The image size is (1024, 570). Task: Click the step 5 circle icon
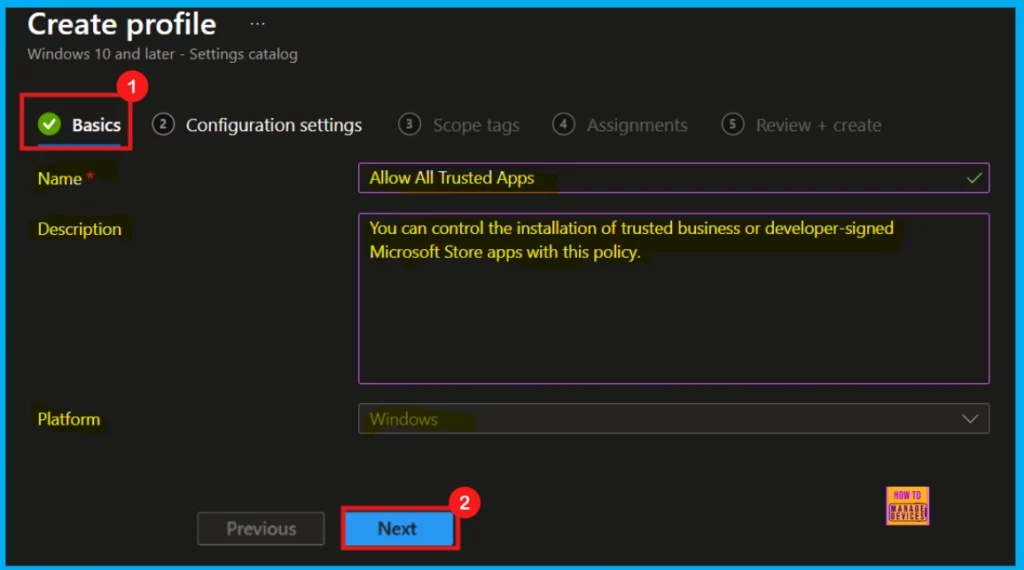click(732, 124)
